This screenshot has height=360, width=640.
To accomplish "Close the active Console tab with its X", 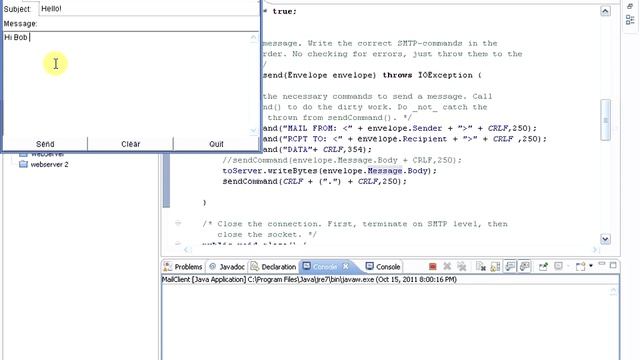I will [346, 267].
